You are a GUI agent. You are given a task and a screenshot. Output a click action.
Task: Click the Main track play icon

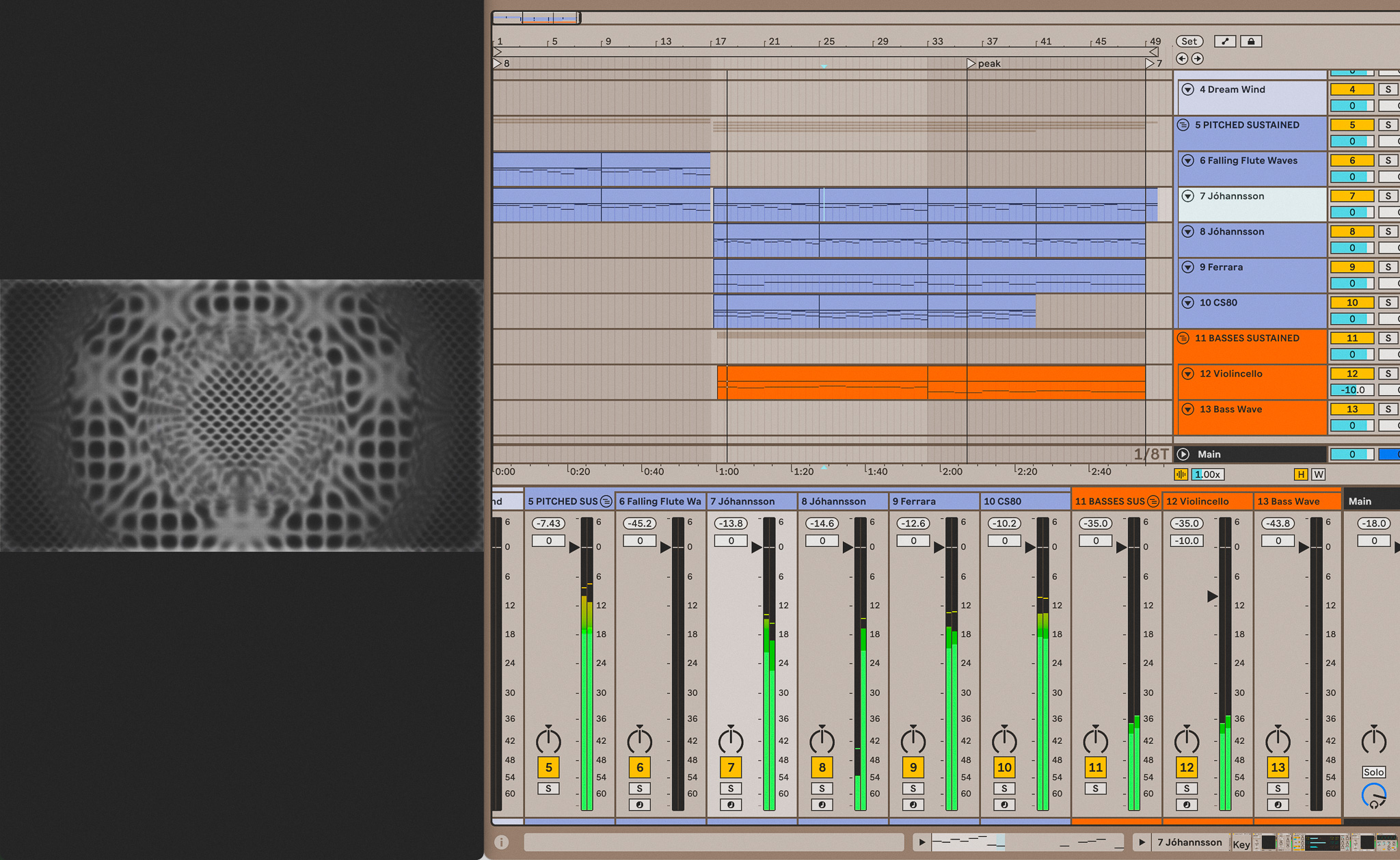click(1183, 455)
